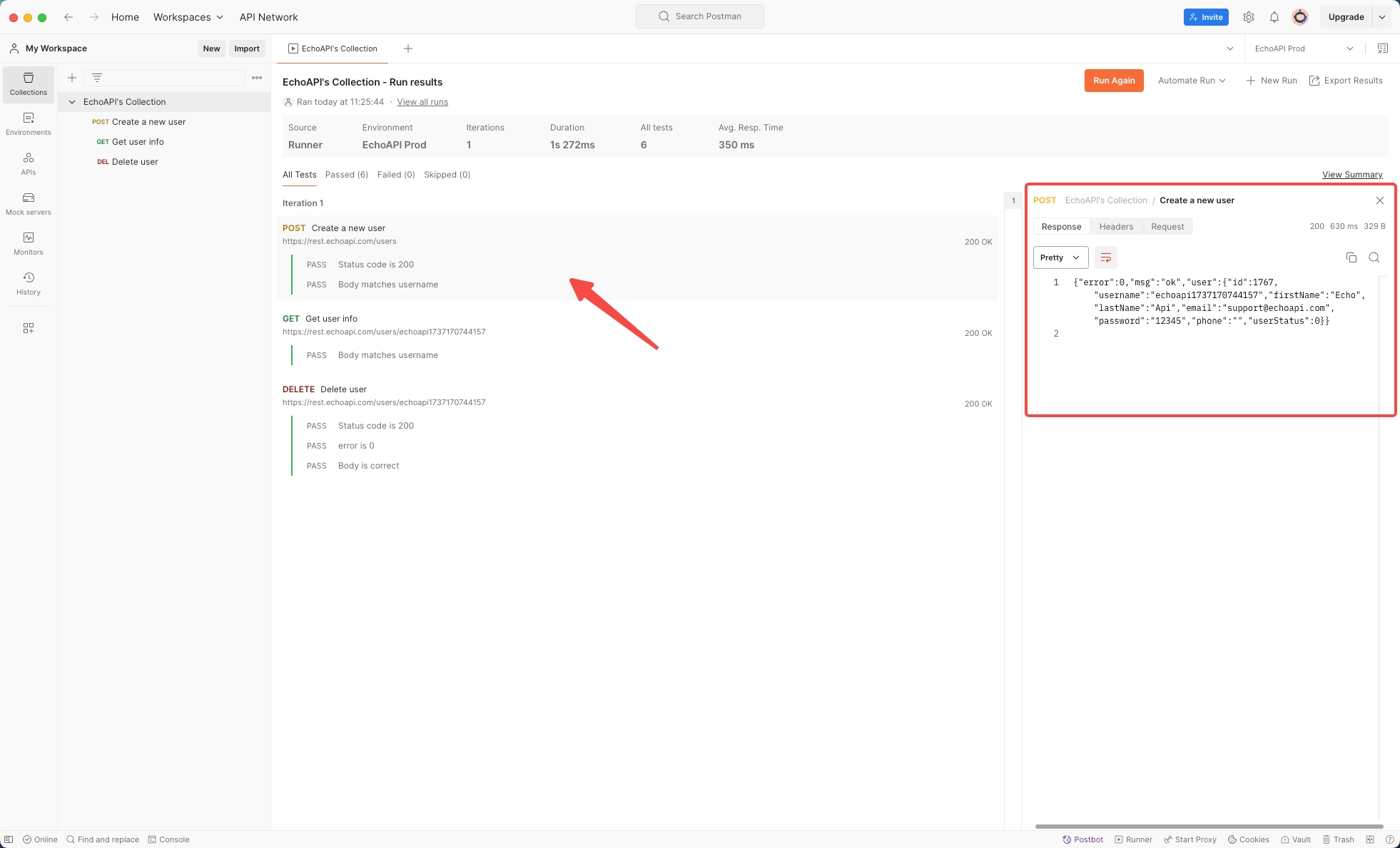Click the Invite button
The height and width of the screenshot is (848, 1400).
pyautogui.click(x=1206, y=17)
